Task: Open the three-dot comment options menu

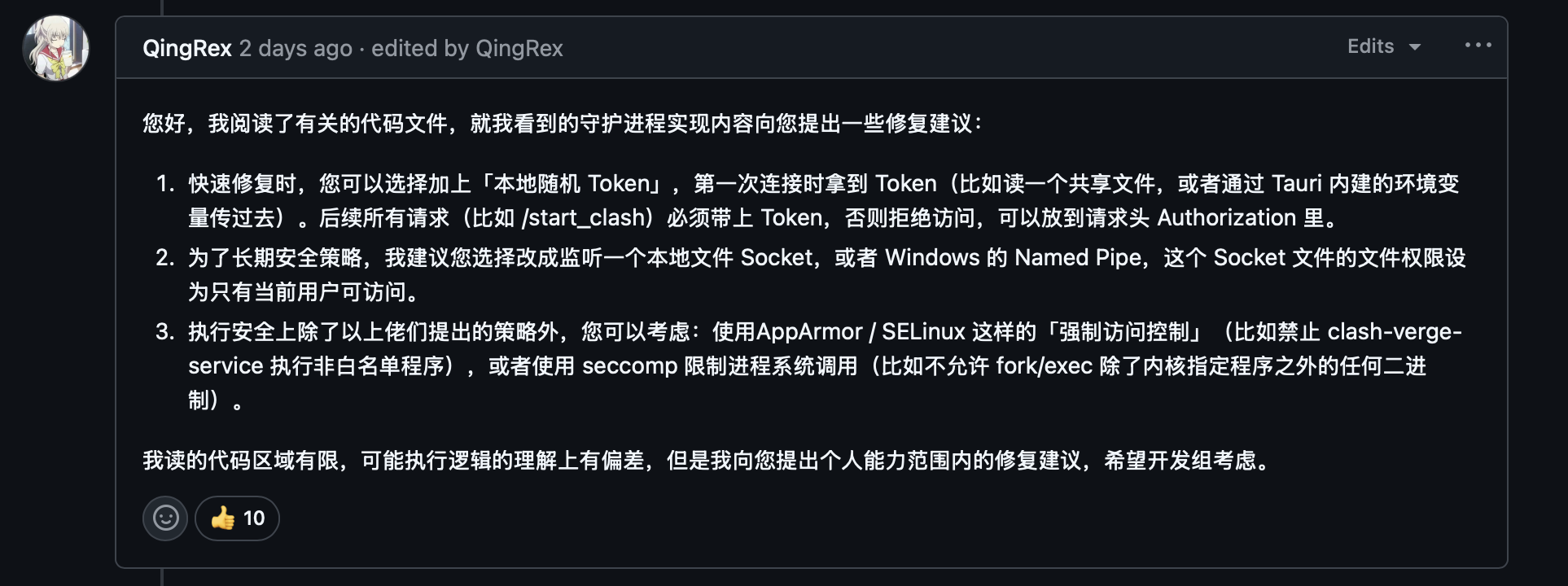Action: coord(1478,46)
